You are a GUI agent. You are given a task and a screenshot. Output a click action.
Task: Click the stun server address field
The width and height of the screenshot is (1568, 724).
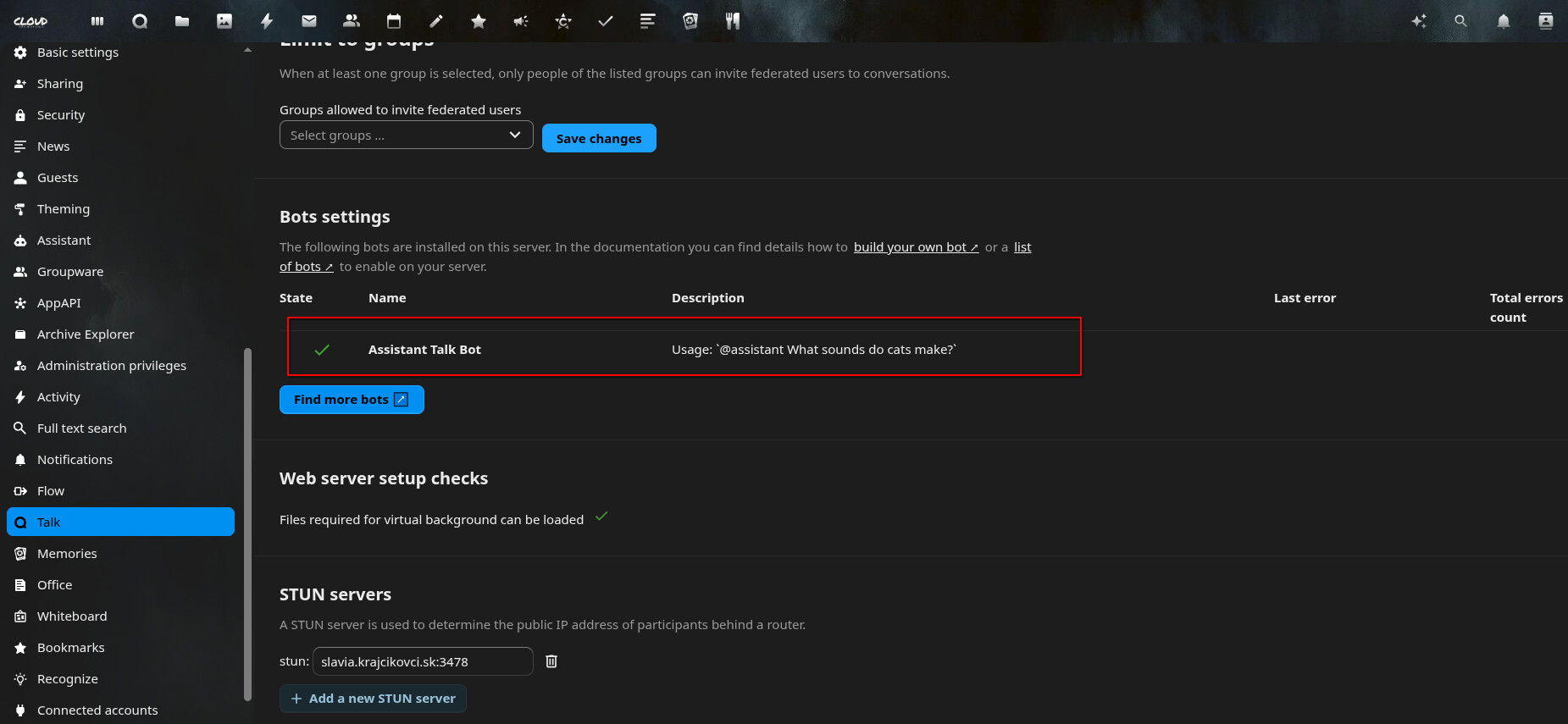coord(423,661)
